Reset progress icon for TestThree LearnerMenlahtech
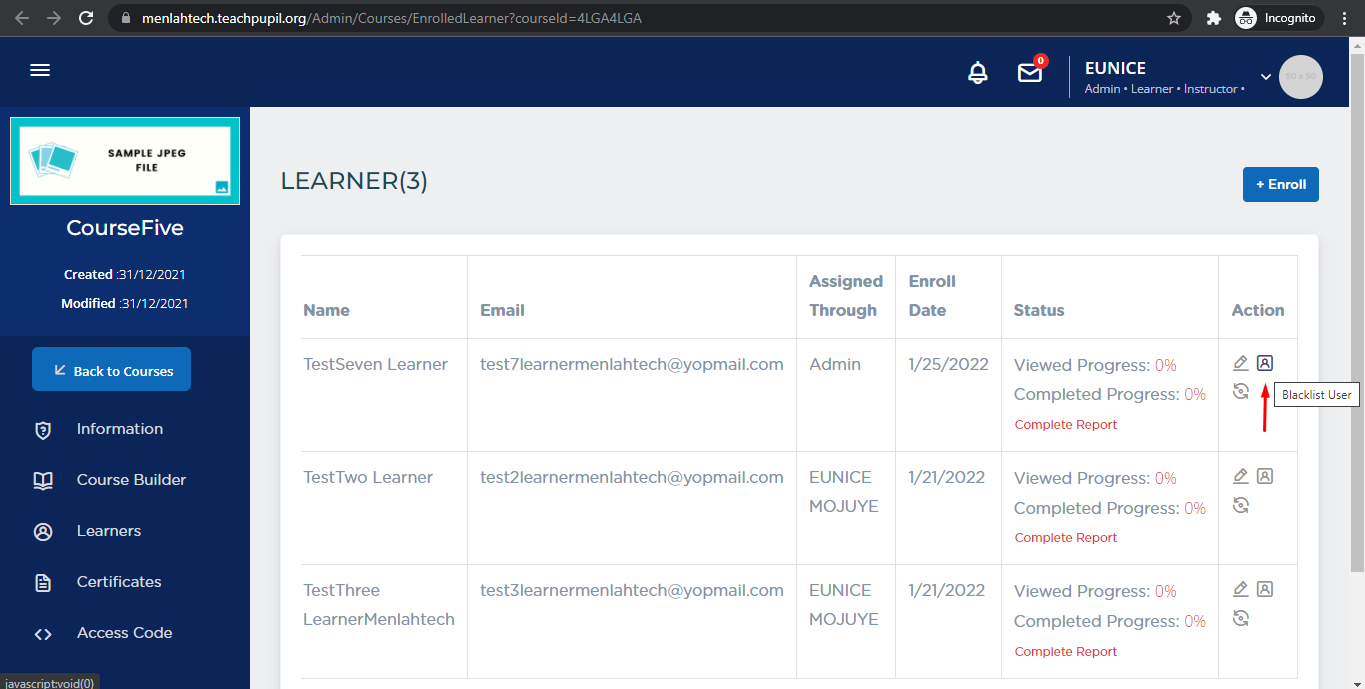1365x689 pixels. pos(1241,618)
